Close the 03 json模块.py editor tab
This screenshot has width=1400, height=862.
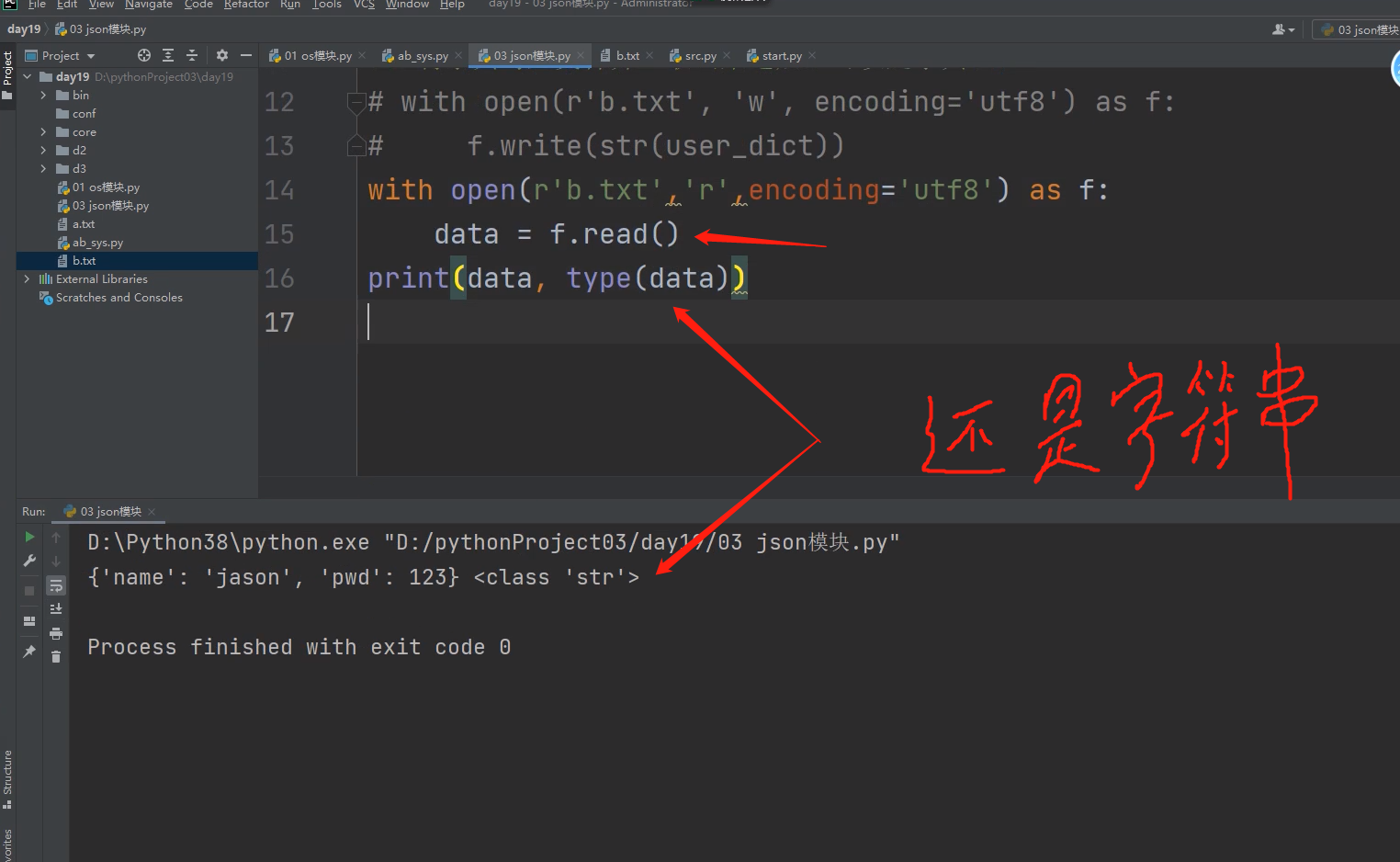coord(581,56)
